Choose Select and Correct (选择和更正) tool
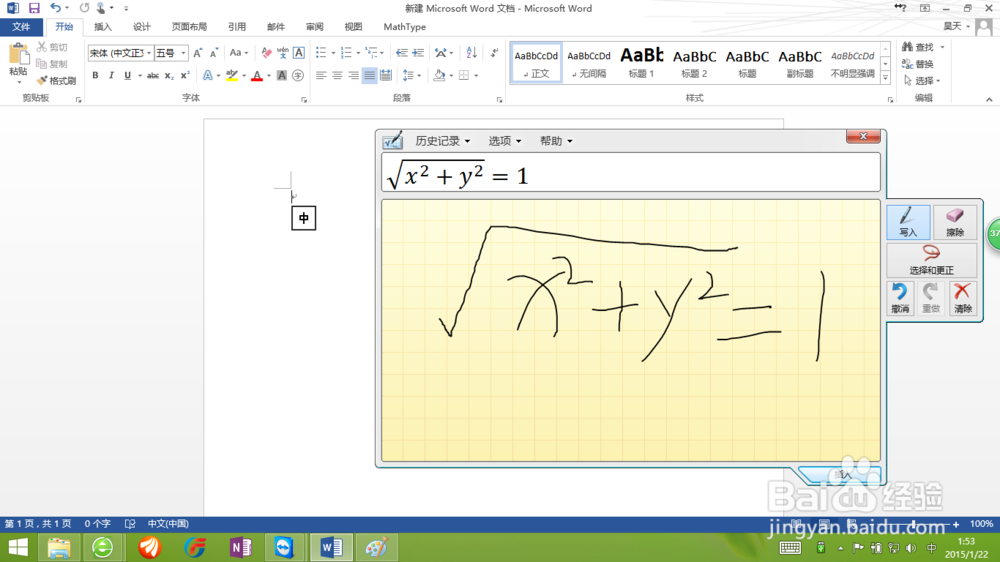The height and width of the screenshot is (562, 1000). coord(931,260)
